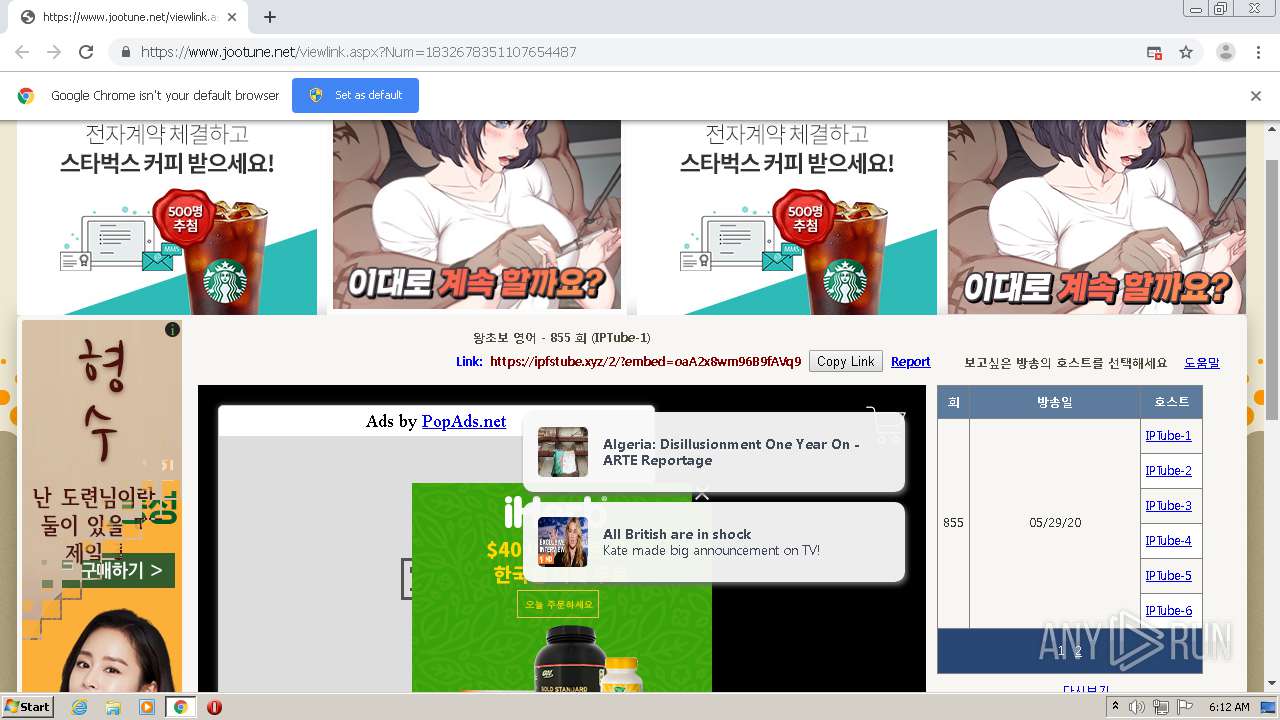Dismiss the default browser notification bar
The image size is (1280, 720).
pyautogui.click(x=1256, y=96)
